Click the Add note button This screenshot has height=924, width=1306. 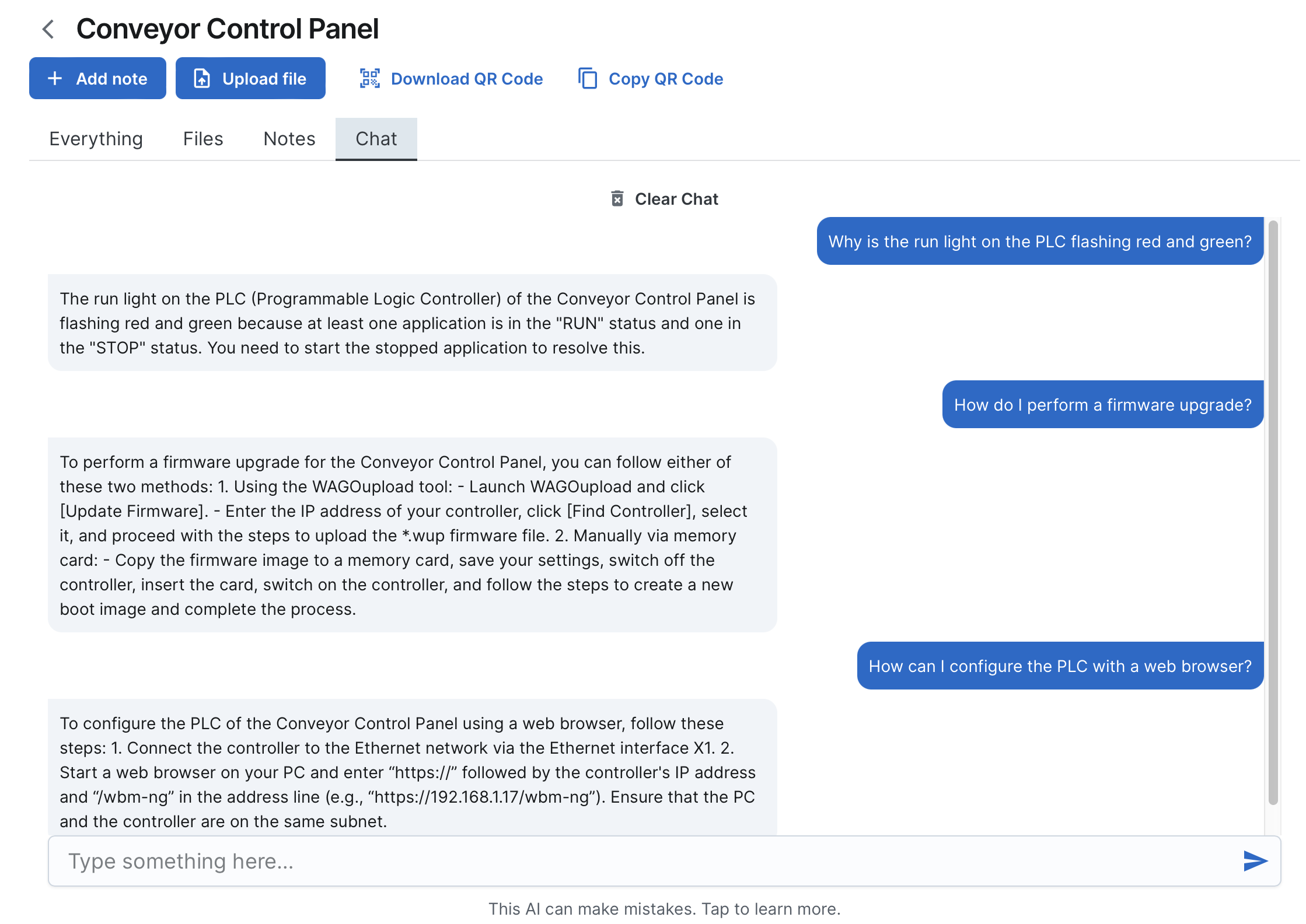(97, 78)
